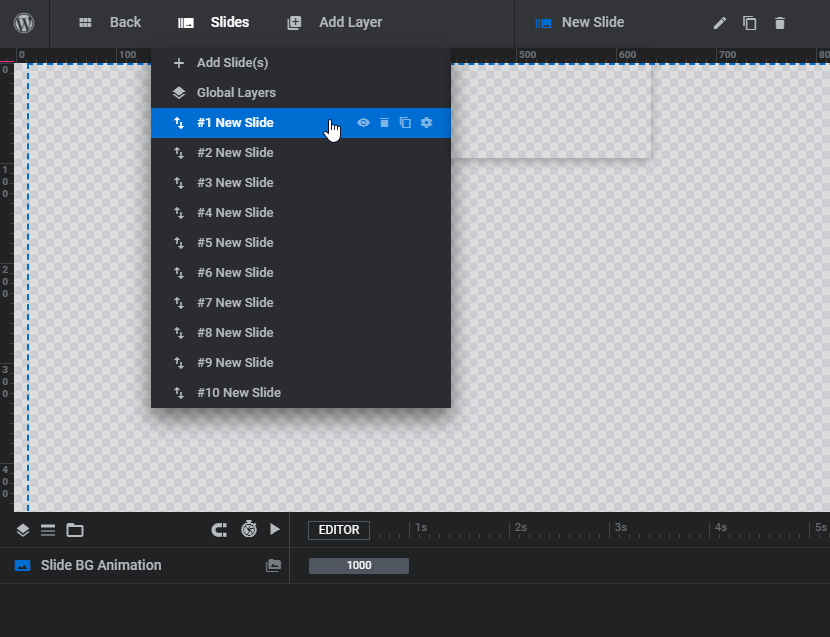The image size is (830, 637).
Task: Select #5 New Slide
Action: click(x=301, y=243)
